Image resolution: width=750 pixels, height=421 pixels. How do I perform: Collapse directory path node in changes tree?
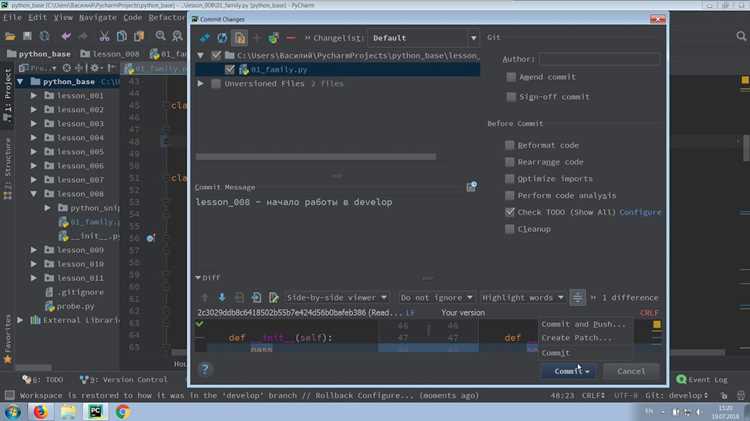[200, 55]
